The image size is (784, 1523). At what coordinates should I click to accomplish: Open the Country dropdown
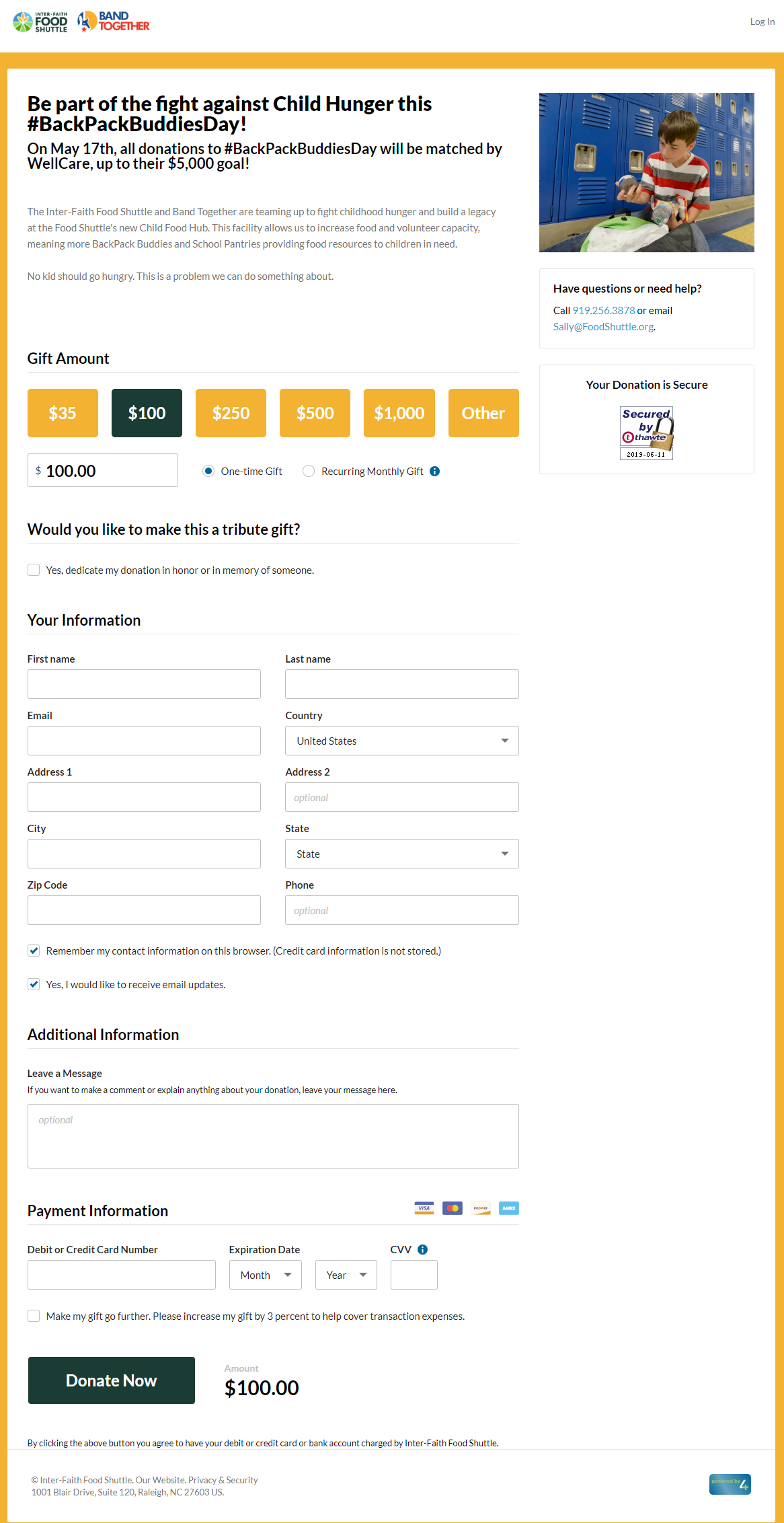point(401,741)
